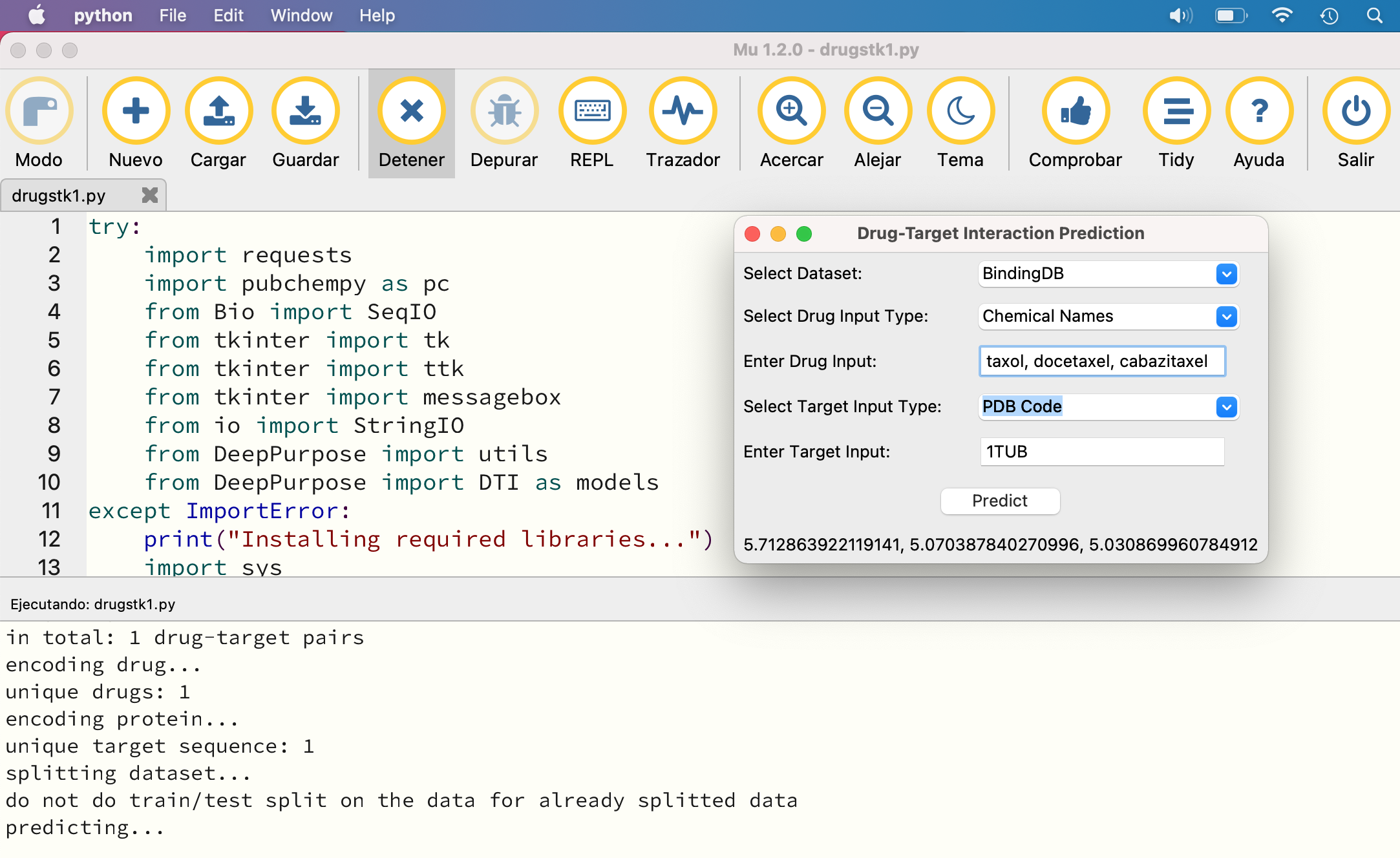Toggle the theme with Tema icon

(960, 111)
